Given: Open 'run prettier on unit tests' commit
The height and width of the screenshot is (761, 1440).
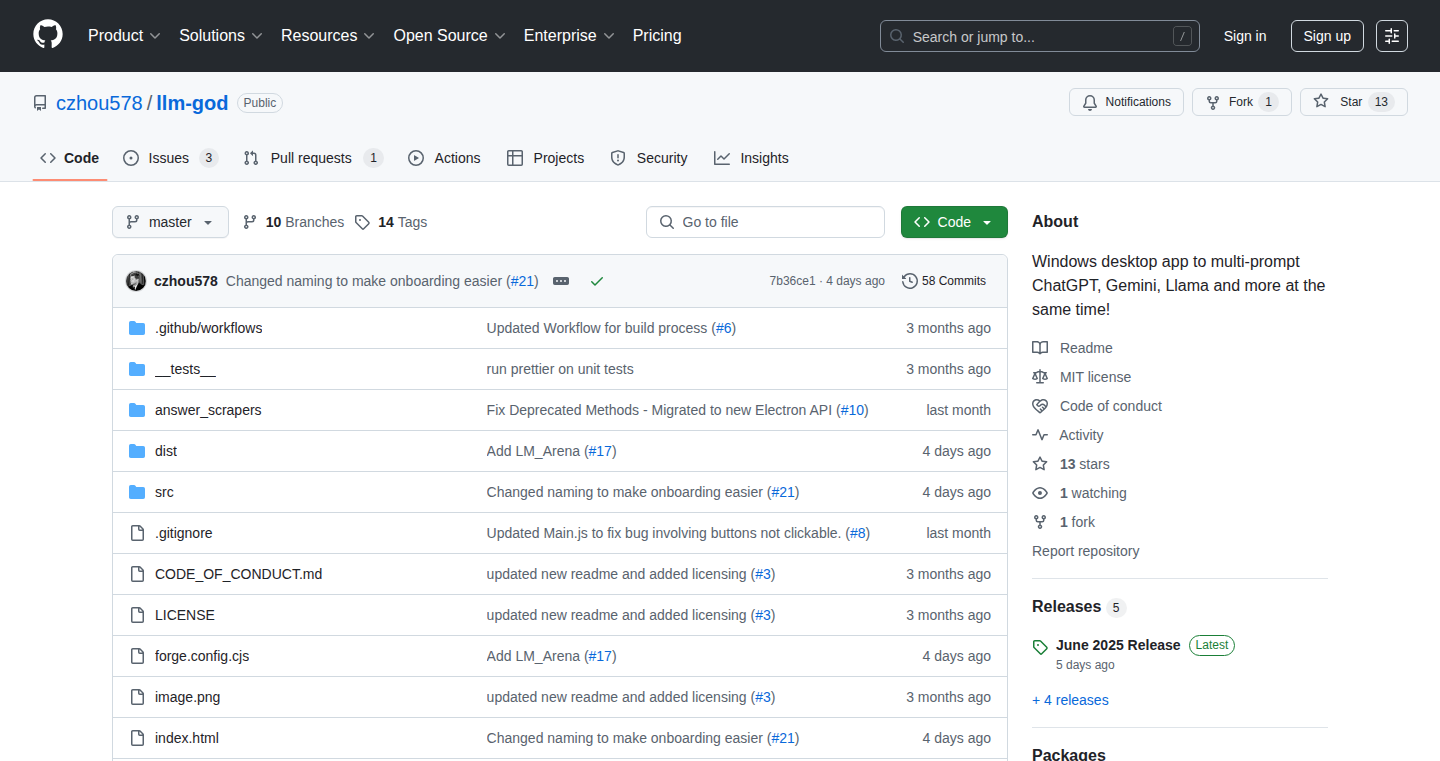Looking at the screenshot, I should click(x=560, y=369).
